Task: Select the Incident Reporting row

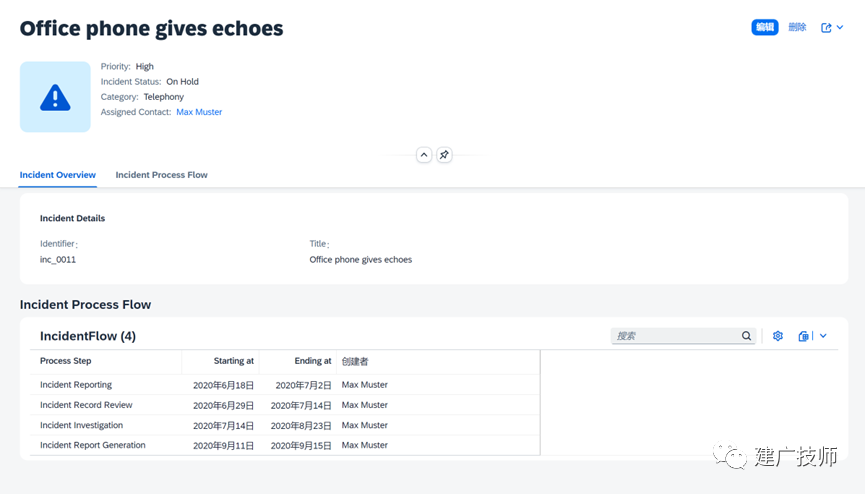Action: click(x=285, y=385)
